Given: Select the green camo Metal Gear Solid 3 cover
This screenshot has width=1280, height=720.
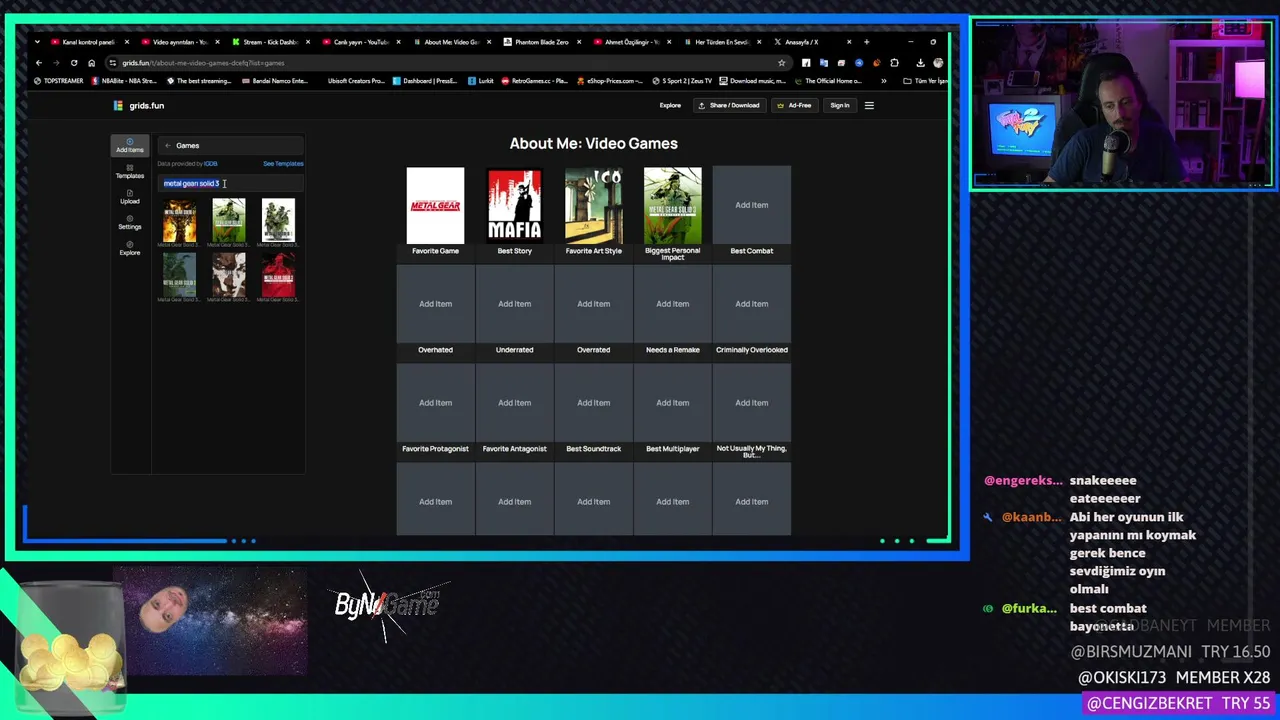Looking at the screenshot, I should tap(229, 220).
